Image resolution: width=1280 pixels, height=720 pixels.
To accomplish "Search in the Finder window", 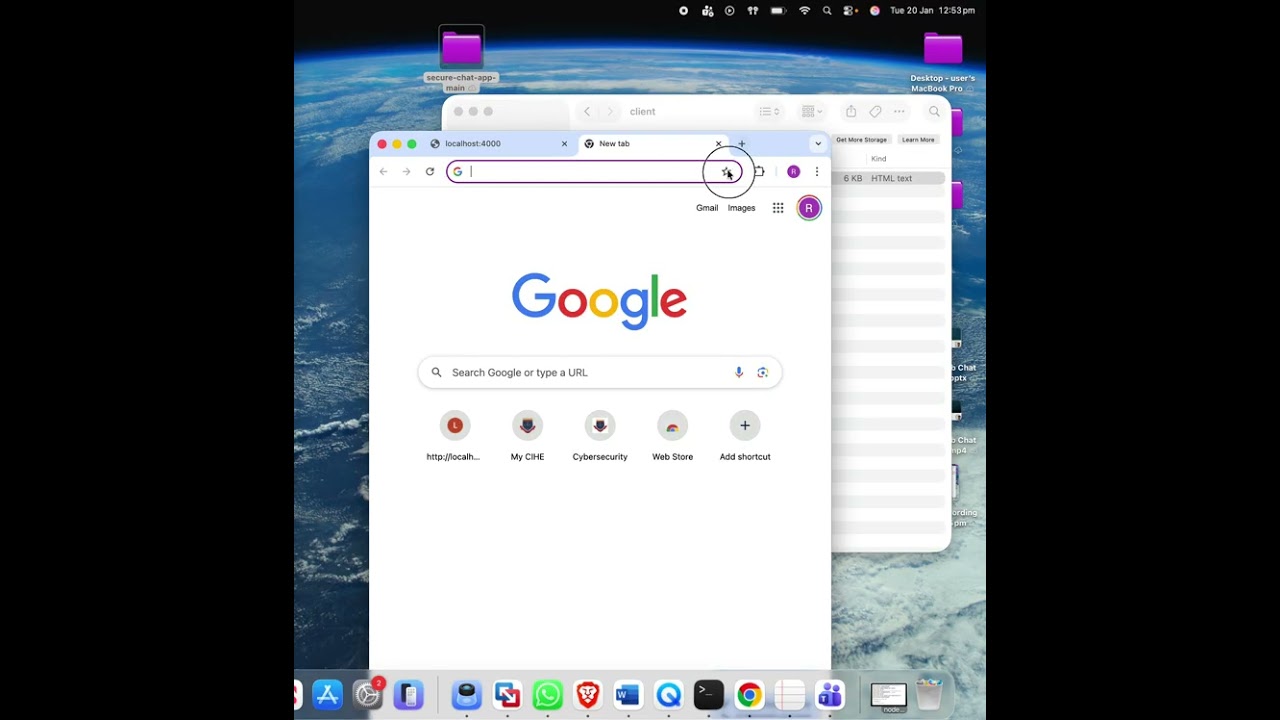I will pos(934,112).
